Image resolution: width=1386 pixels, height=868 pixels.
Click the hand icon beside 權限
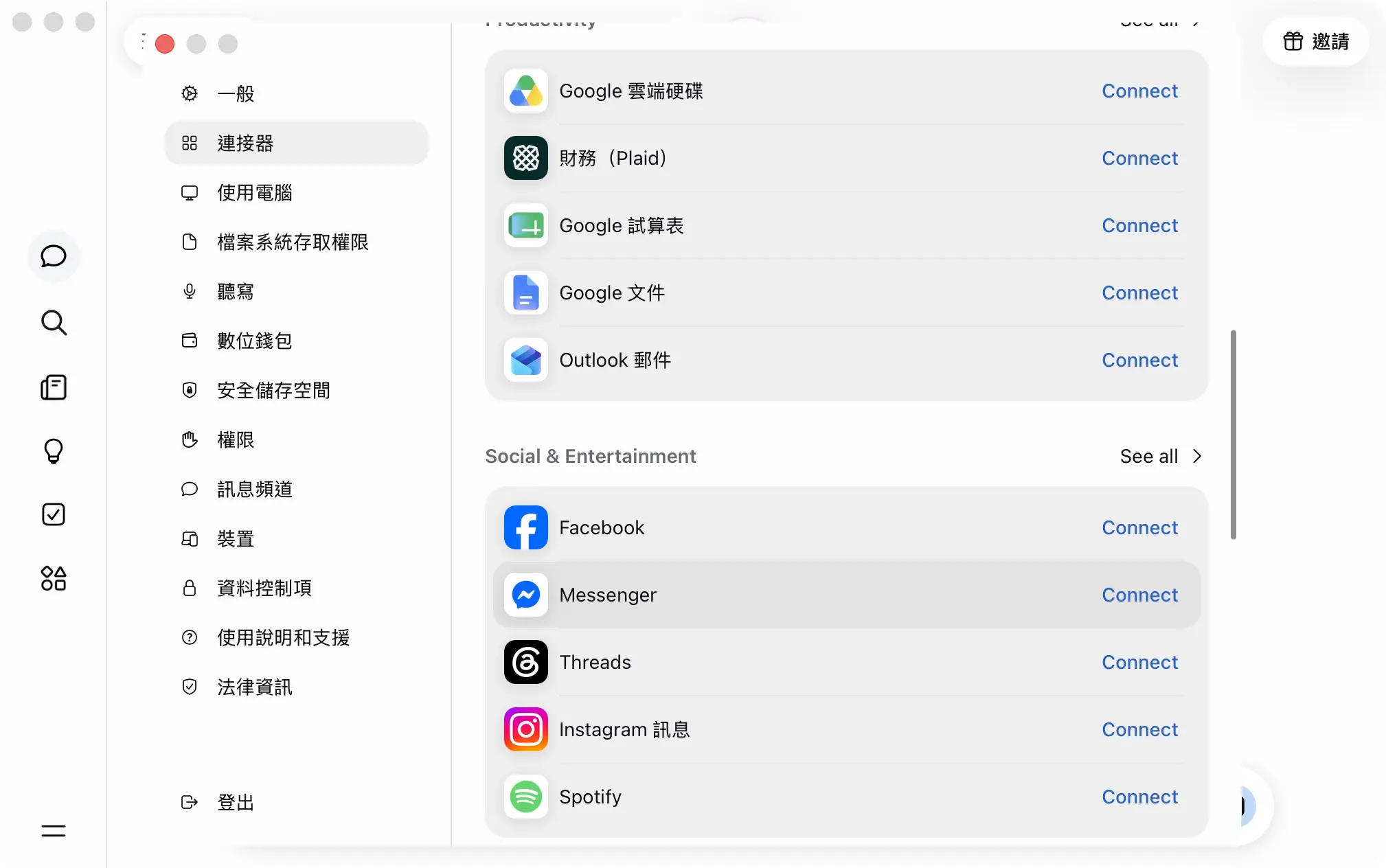point(190,439)
